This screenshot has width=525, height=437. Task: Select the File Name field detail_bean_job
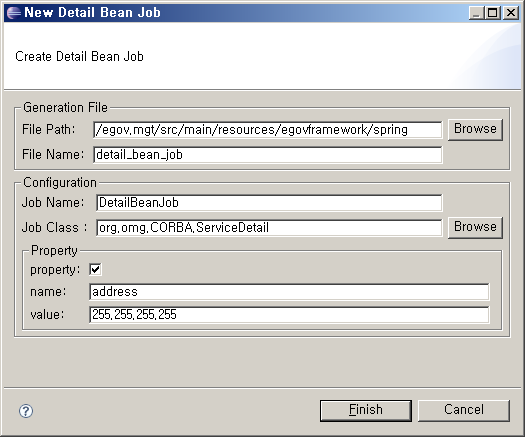click(268, 155)
